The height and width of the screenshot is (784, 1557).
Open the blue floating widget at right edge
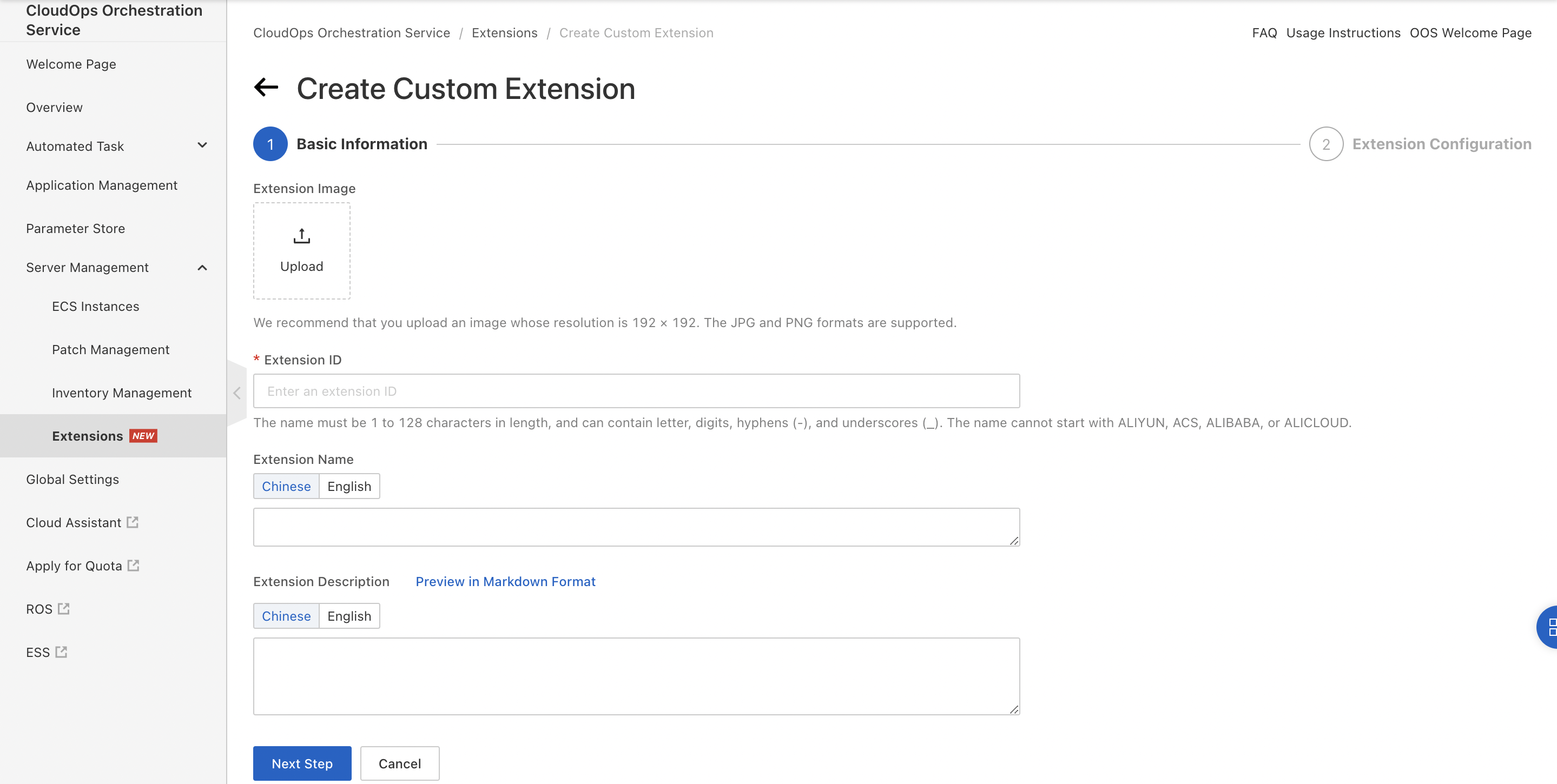pyautogui.click(x=1548, y=627)
